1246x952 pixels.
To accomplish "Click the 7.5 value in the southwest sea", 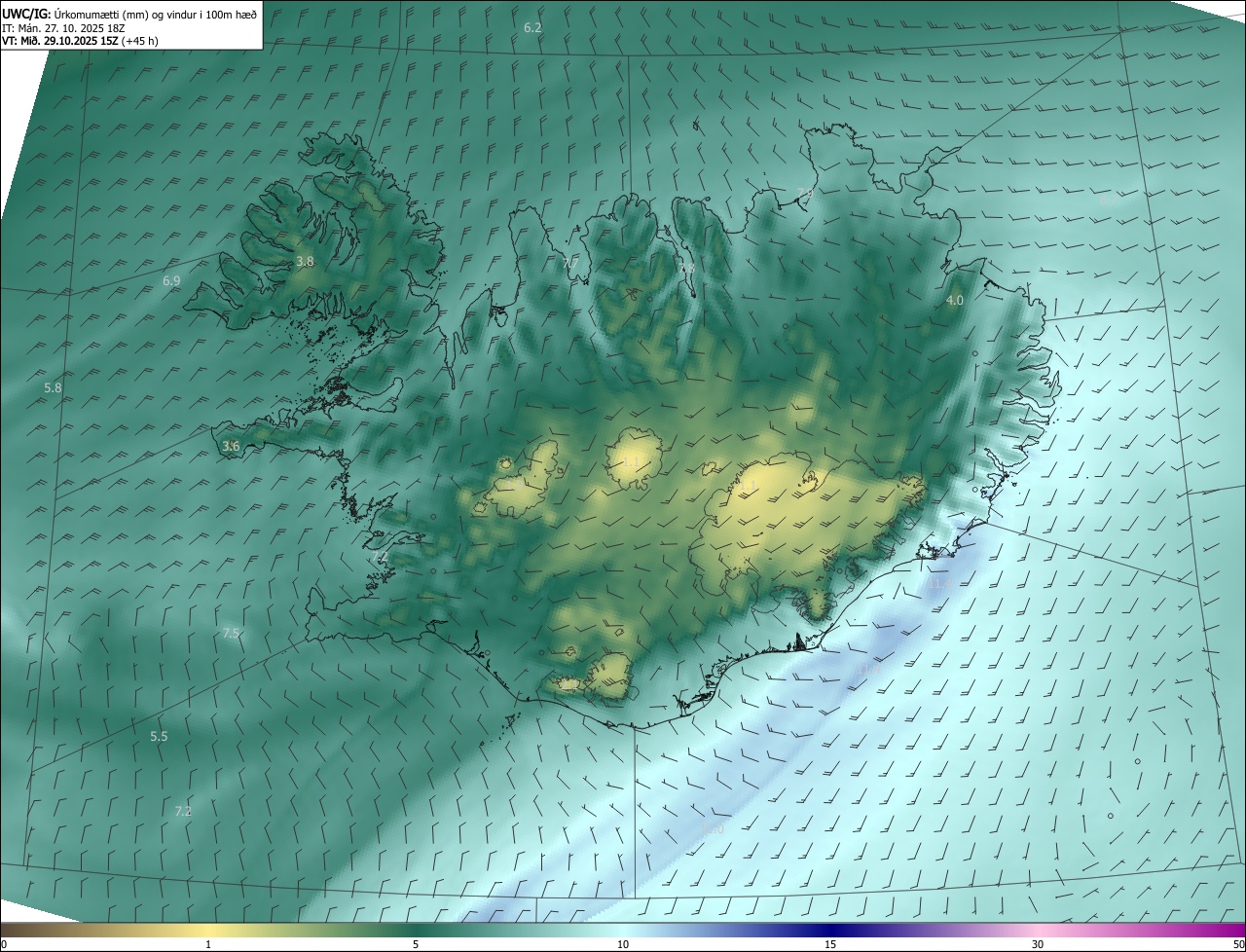I will pos(231,633).
